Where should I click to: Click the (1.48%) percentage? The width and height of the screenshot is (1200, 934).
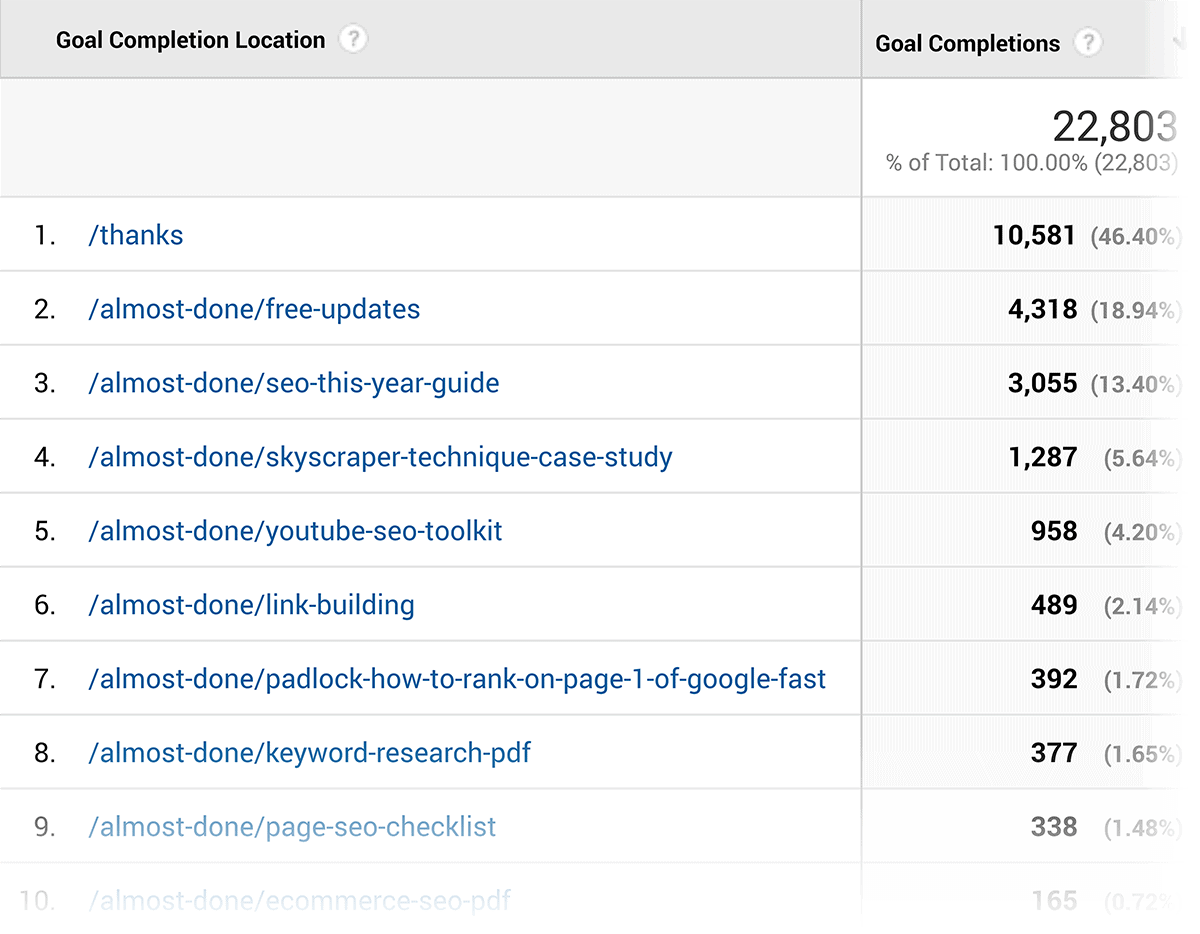pyautogui.click(x=1143, y=828)
